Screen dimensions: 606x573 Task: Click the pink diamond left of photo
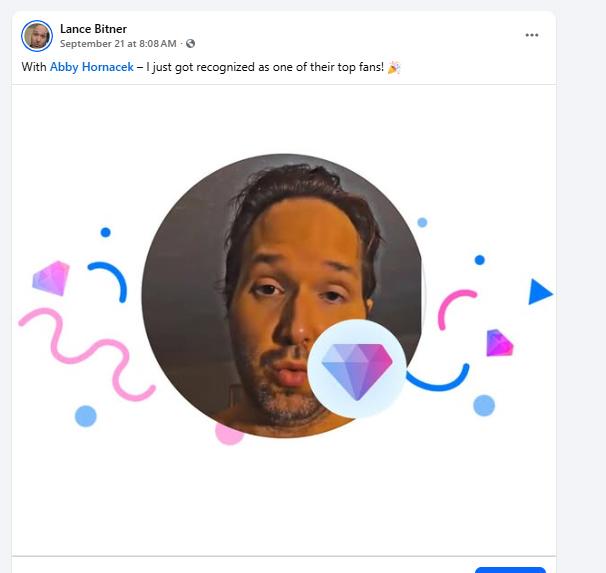tap(51, 277)
